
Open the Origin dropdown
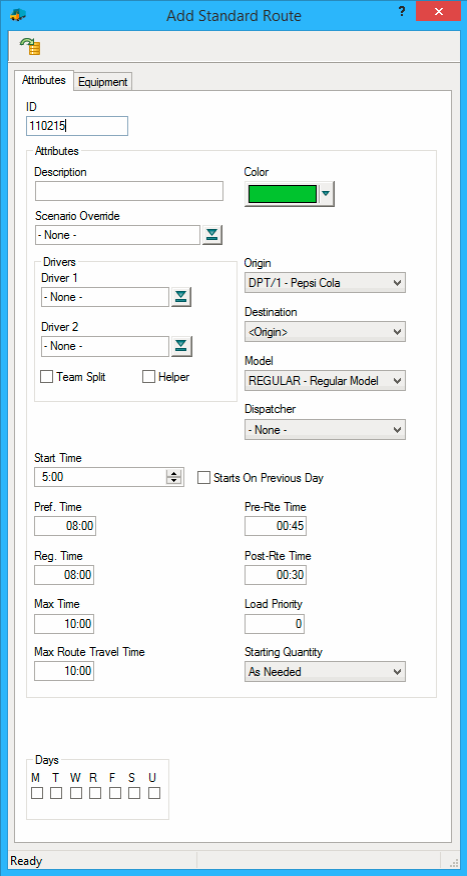pos(325,283)
